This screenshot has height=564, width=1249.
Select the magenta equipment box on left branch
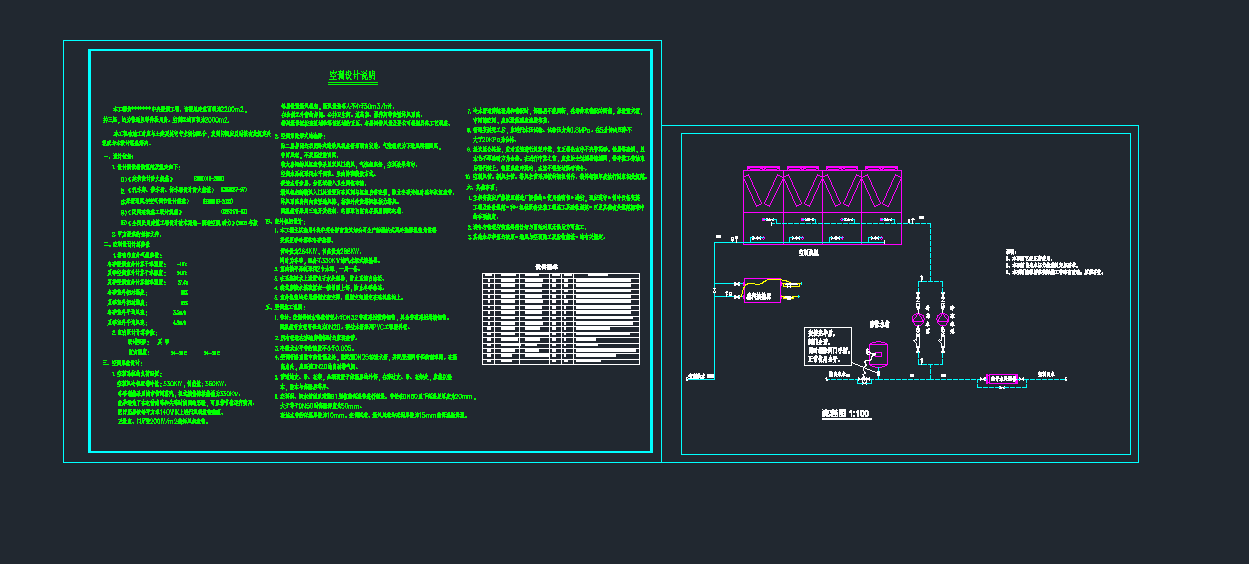pyautogui.click(x=762, y=291)
